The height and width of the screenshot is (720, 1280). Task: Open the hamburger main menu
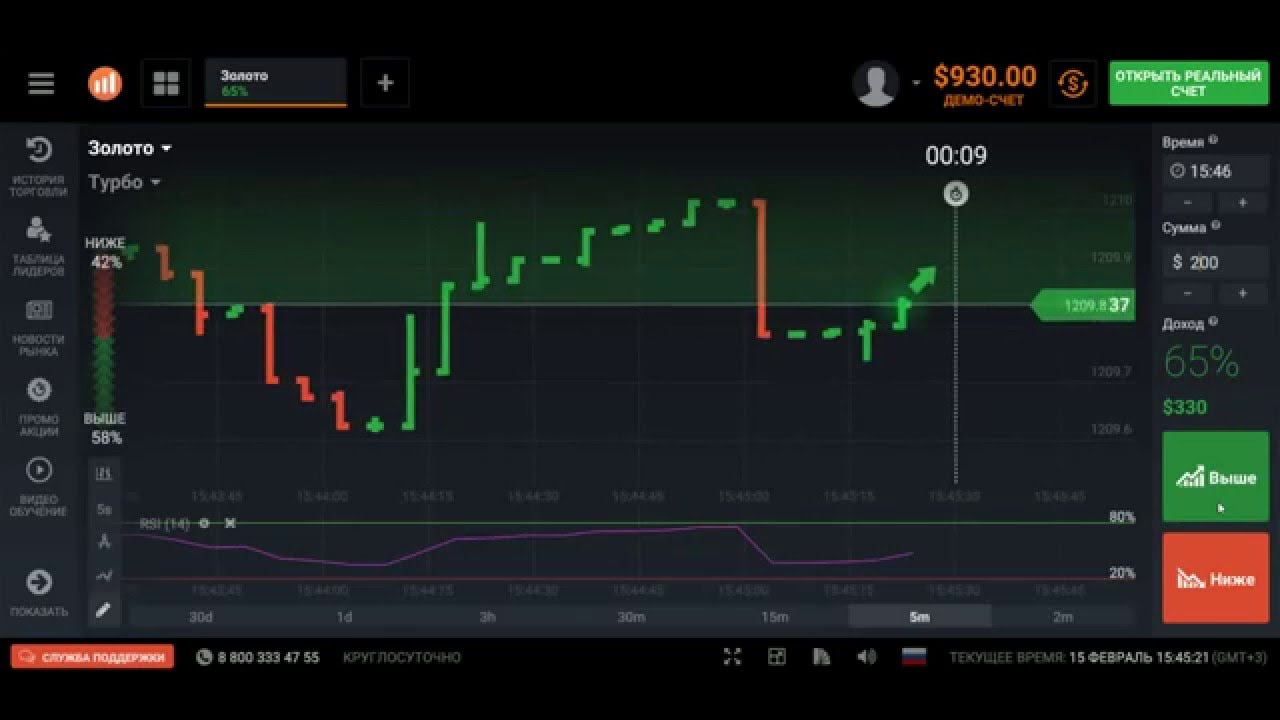pos(41,83)
